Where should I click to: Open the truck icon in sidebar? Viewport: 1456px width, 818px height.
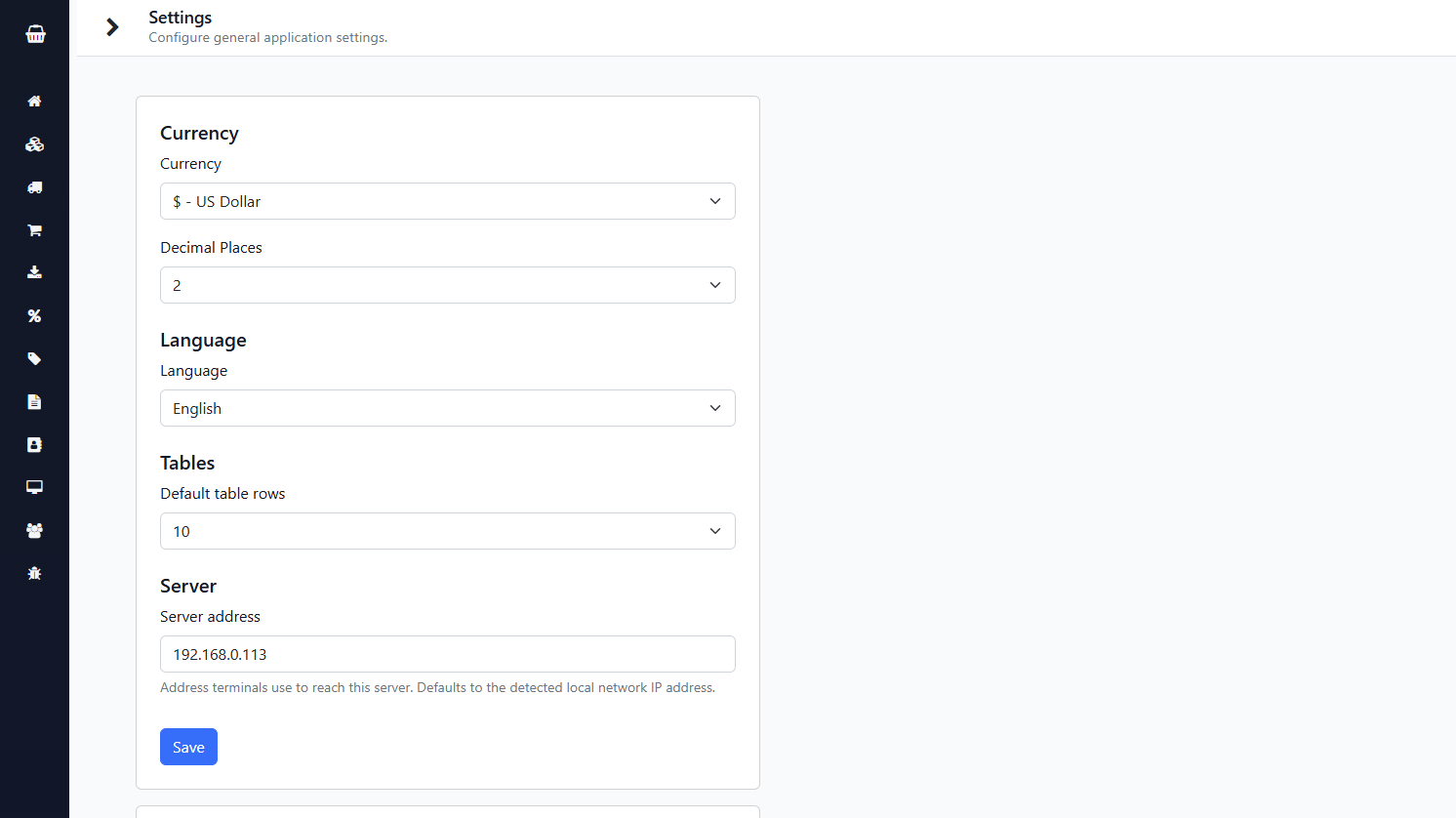click(34, 187)
